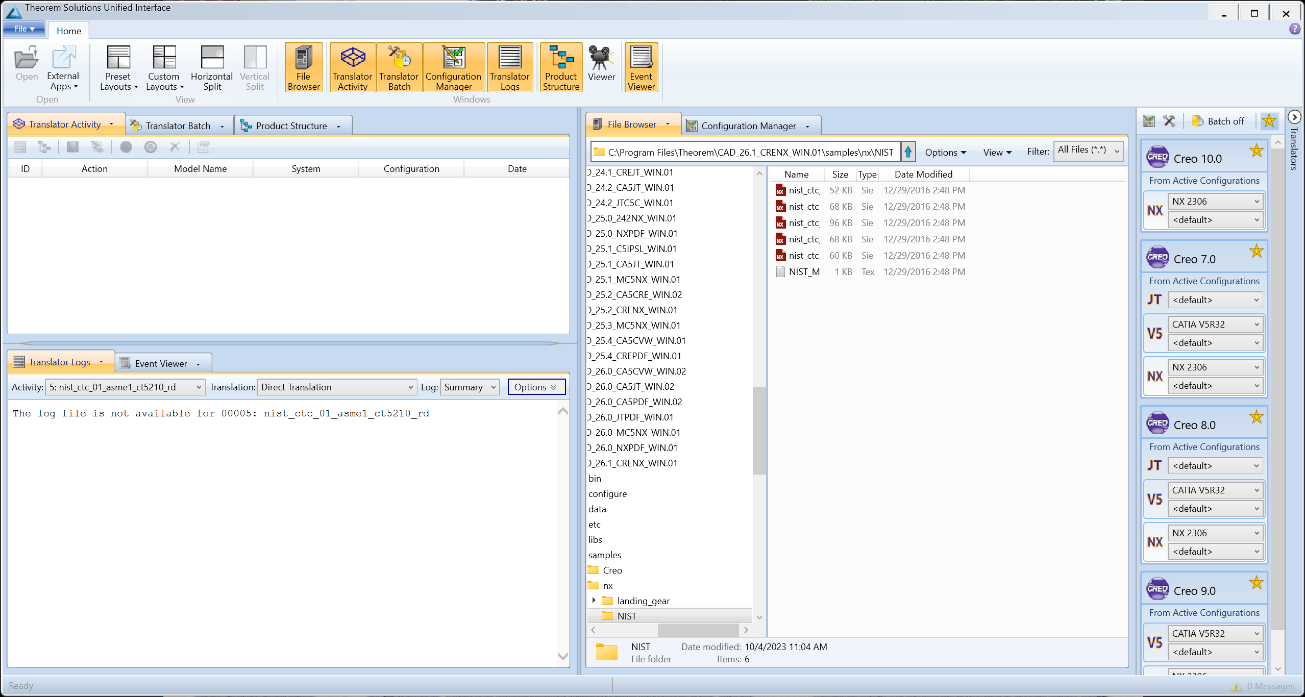Collapse the Translators side panel

pyautogui.click(x=1293, y=117)
